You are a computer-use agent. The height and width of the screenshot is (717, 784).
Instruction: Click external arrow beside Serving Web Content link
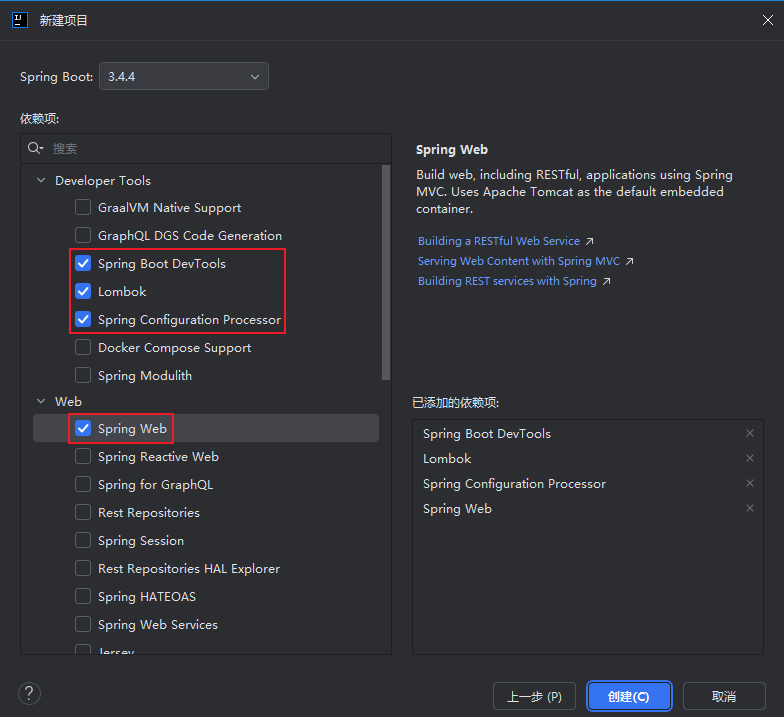pyautogui.click(x=630, y=262)
